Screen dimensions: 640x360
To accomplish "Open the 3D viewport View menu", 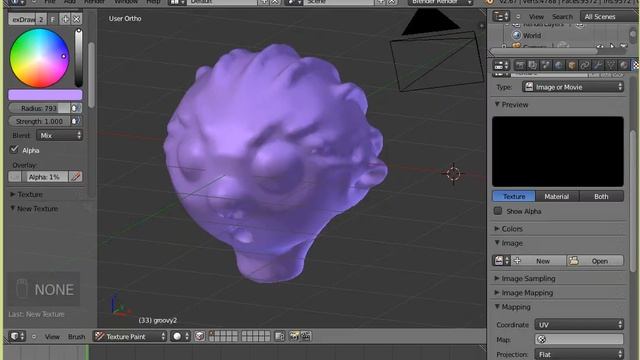I will pos(52,337).
